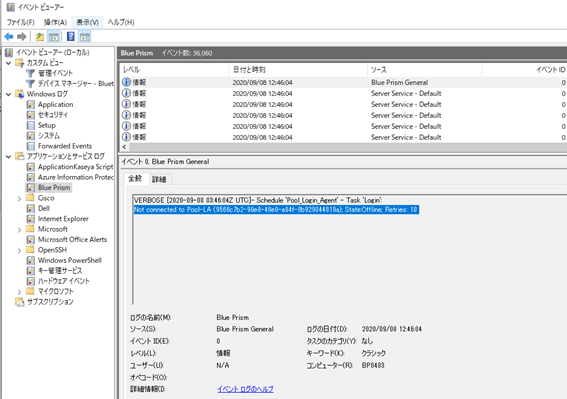
Task: Open the ヘルプ(H) menu
Action: point(121,22)
